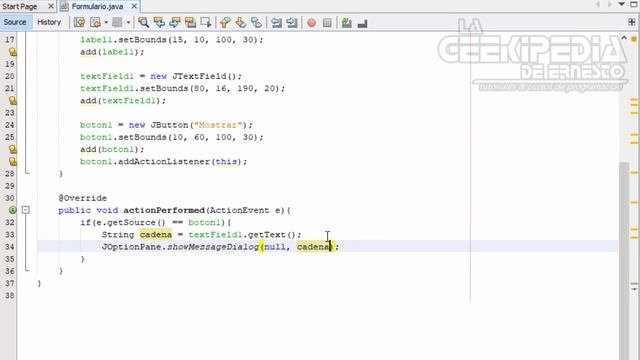Select the Formulario.java tab

[x=97, y=6]
